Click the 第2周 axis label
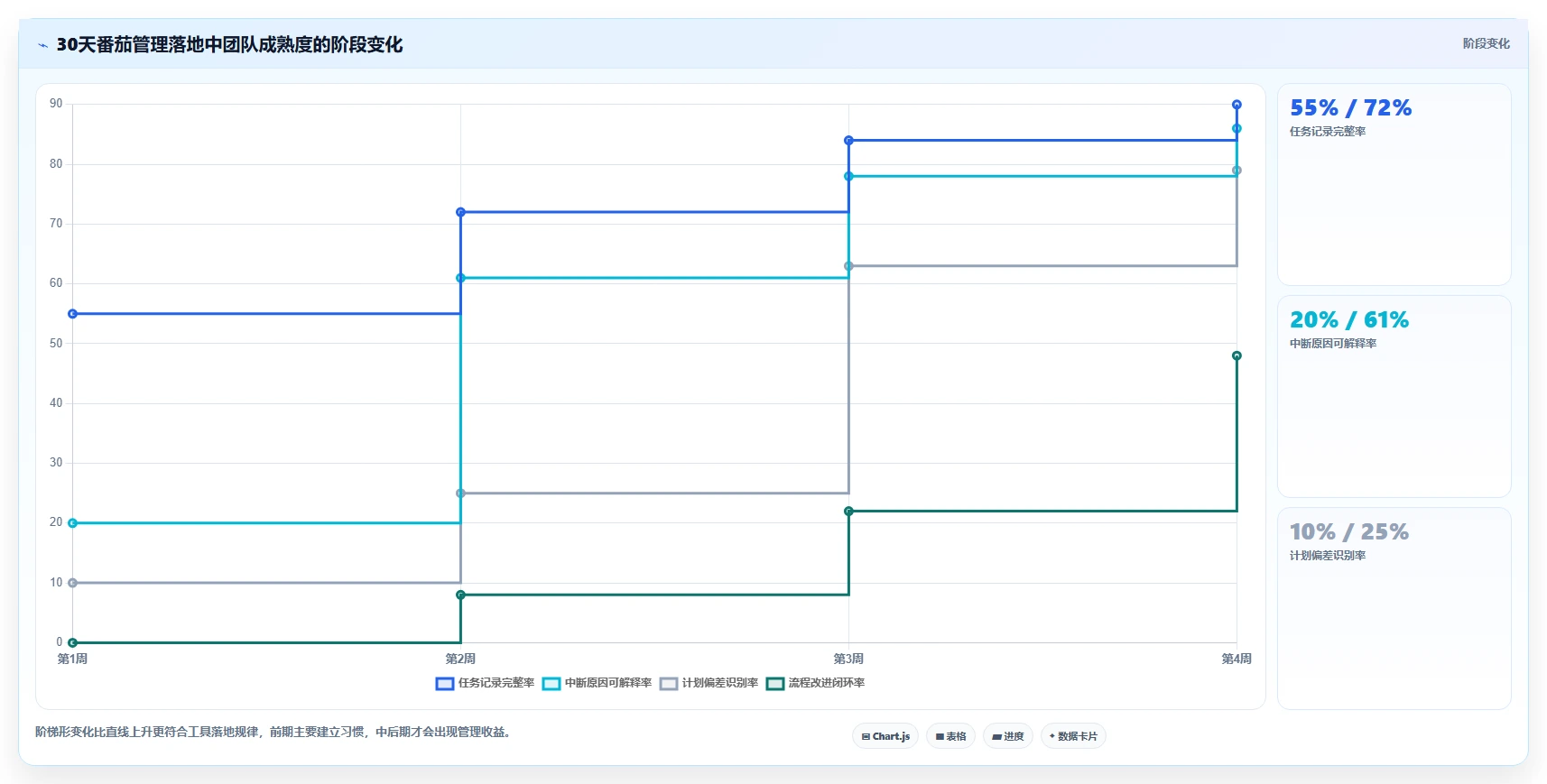1547x784 pixels. [460, 659]
